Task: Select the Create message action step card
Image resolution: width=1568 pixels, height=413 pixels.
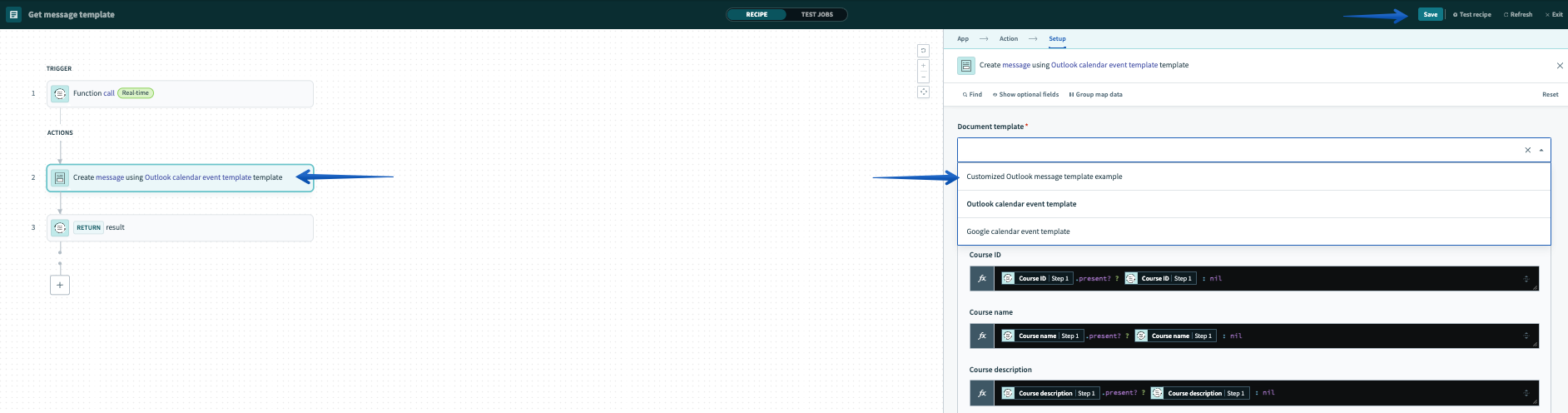Action: pos(181,178)
